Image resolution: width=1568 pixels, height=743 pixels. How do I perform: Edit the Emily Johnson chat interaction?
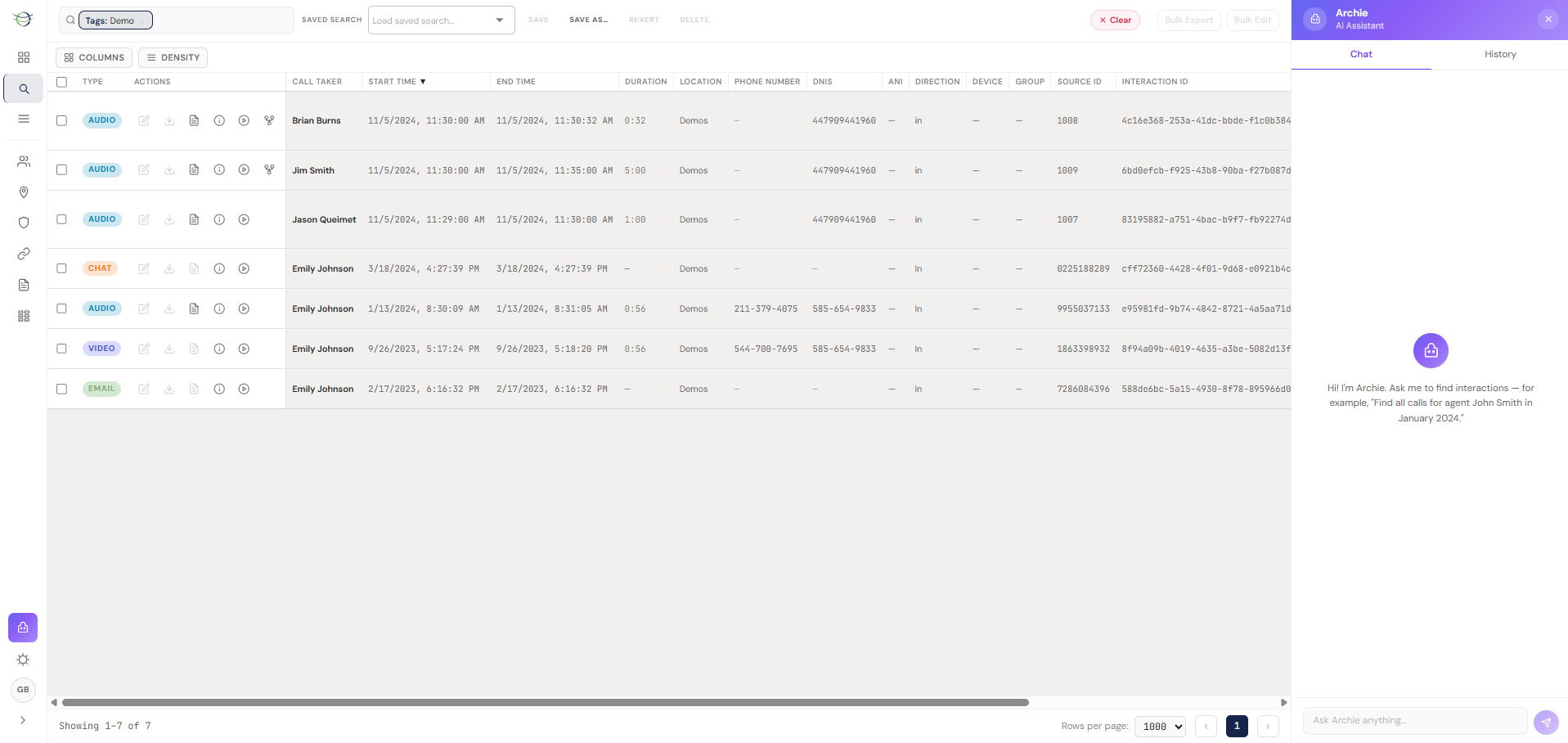click(144, 268)
